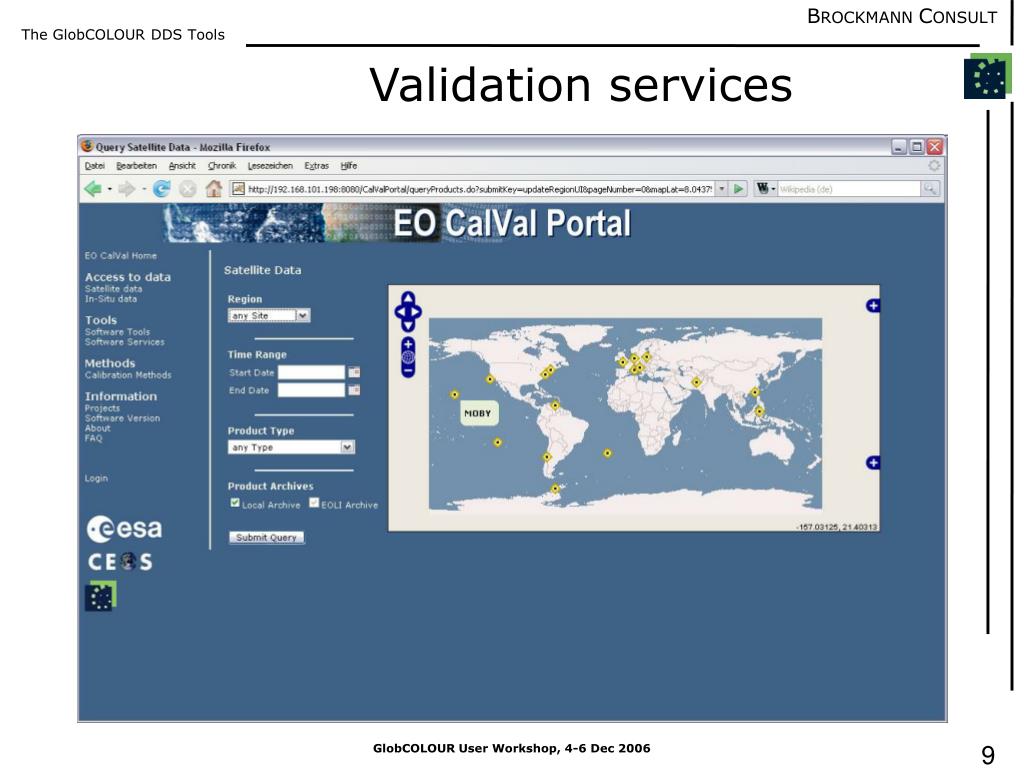Screen dimensions: 1024x768
Task: Reset map to world extent via globe icon
Action: point(408,357)
